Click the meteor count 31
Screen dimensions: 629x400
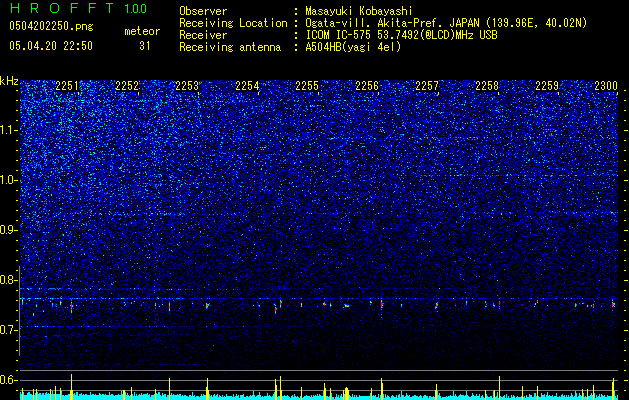145,46
